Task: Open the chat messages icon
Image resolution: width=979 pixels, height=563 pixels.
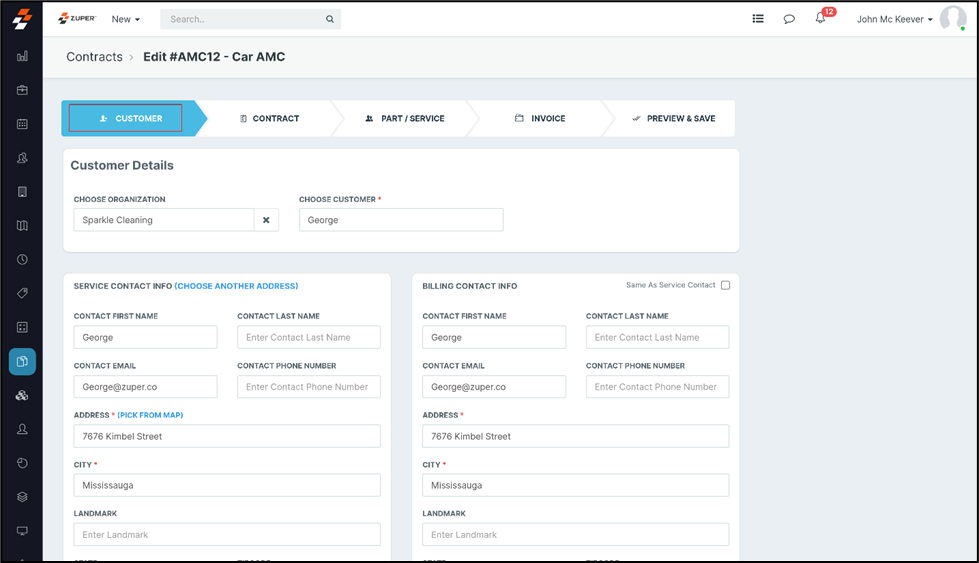Action: click(x=789, y=19)
